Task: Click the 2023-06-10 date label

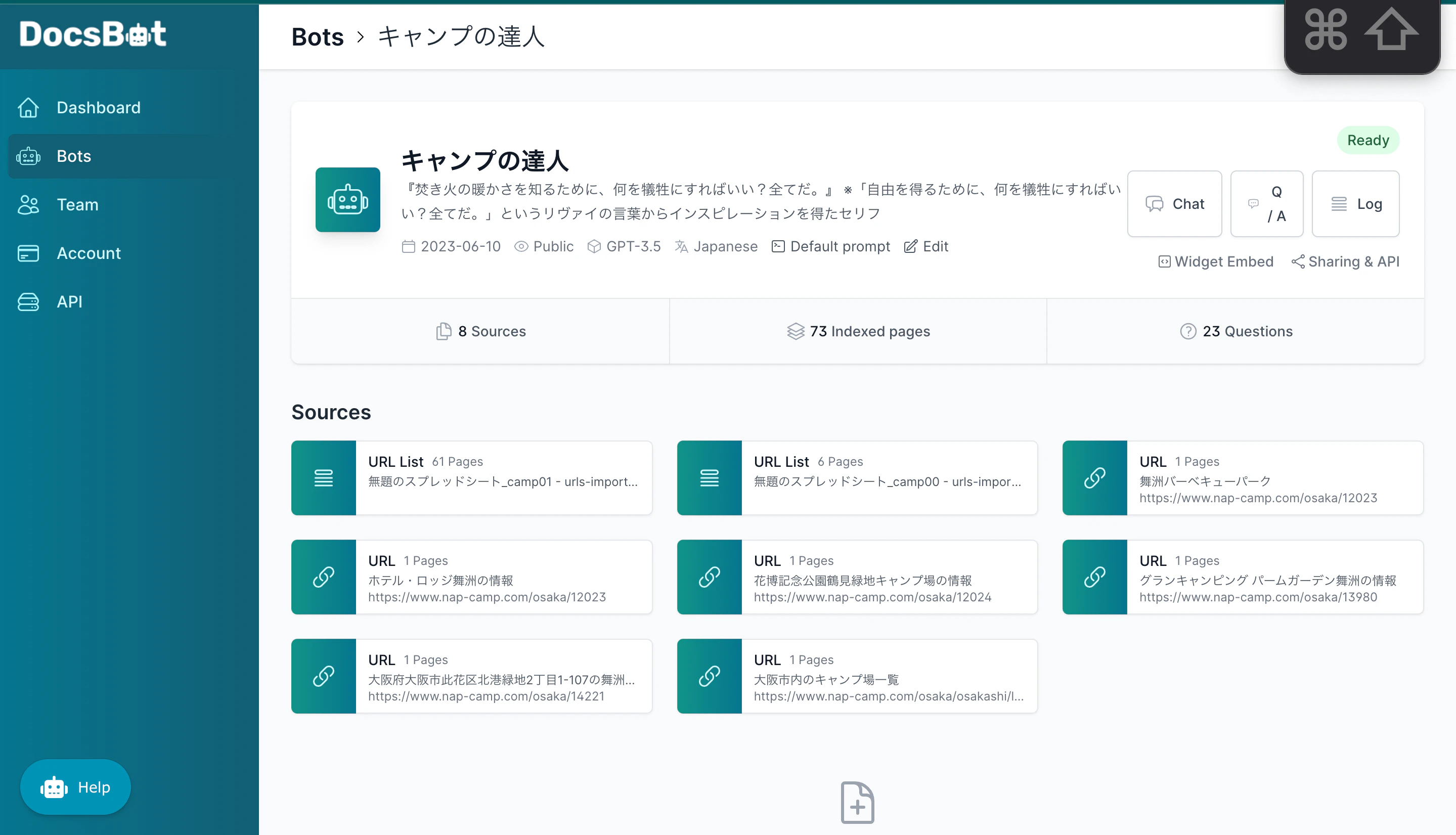Action: (x=451, y=246)
